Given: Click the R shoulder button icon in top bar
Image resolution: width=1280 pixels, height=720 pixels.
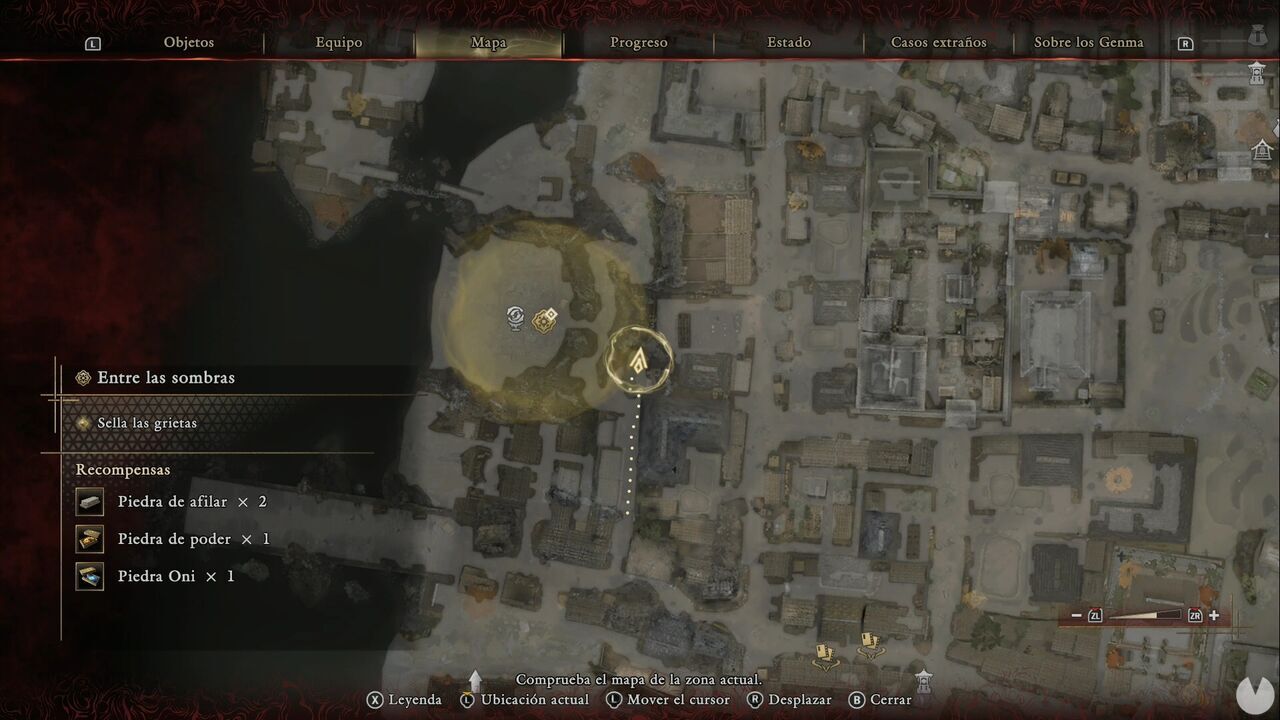Looking at the screenshot, I should click(x=1186, y=44).
